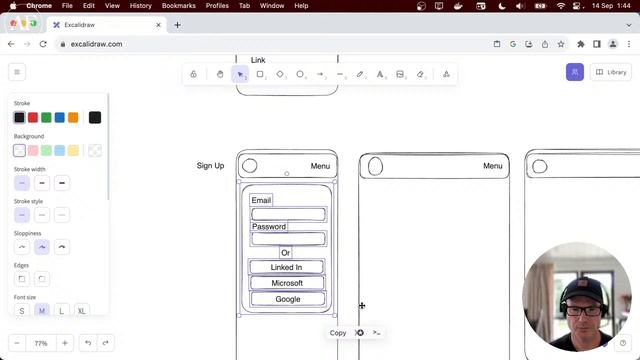Image resolution: width=640 pixels, height=360 pixels.
Task: Set sloppiness to architect
Action: click(x=22, y=247)
